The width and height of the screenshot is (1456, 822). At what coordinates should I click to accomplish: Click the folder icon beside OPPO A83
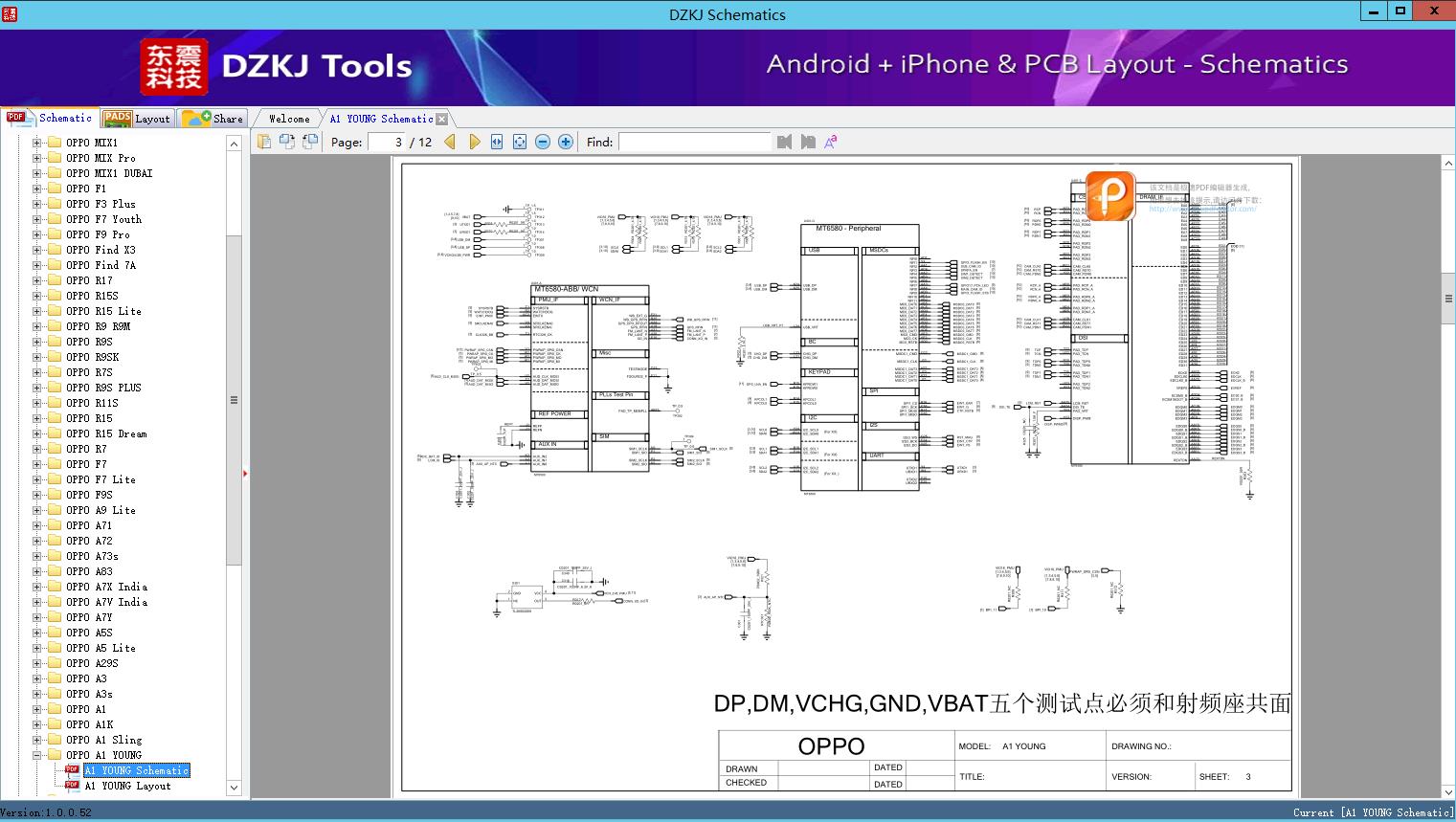pos(55,571)
